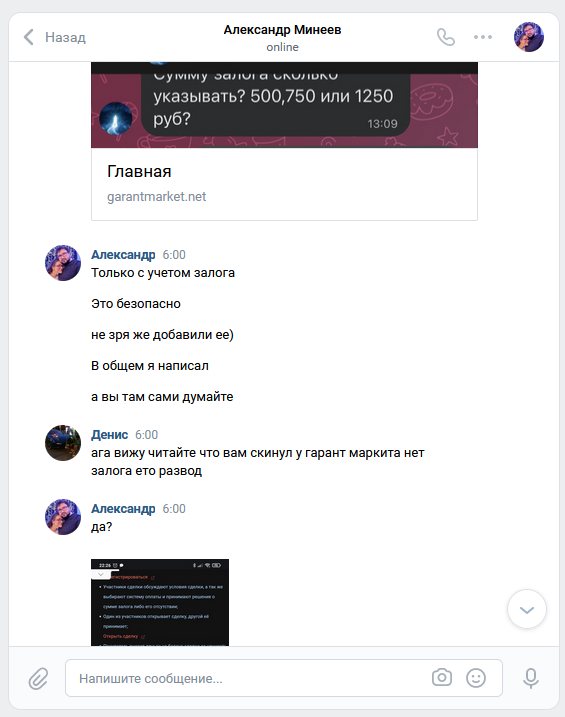The height and width of the screenshot is (717, 565).
Task: Open chat title Александр Минеев
Action: click(282, 30)
